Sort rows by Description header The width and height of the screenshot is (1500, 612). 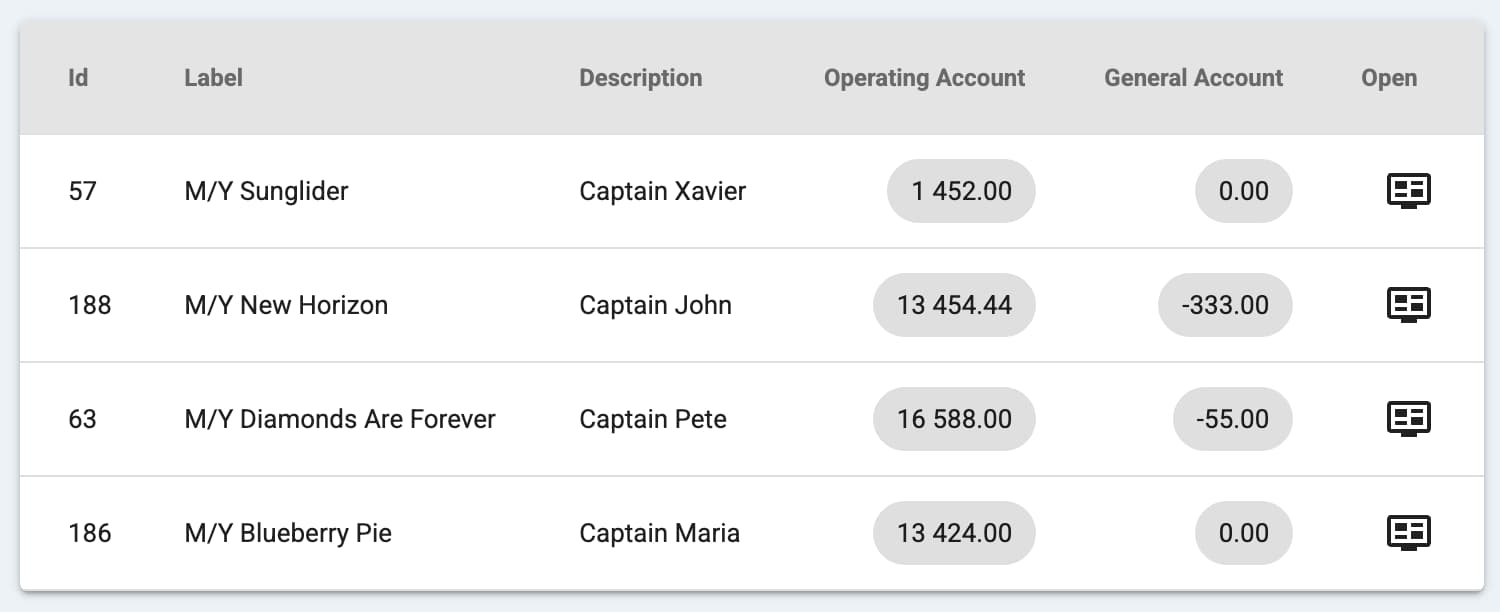click(640, 78)
